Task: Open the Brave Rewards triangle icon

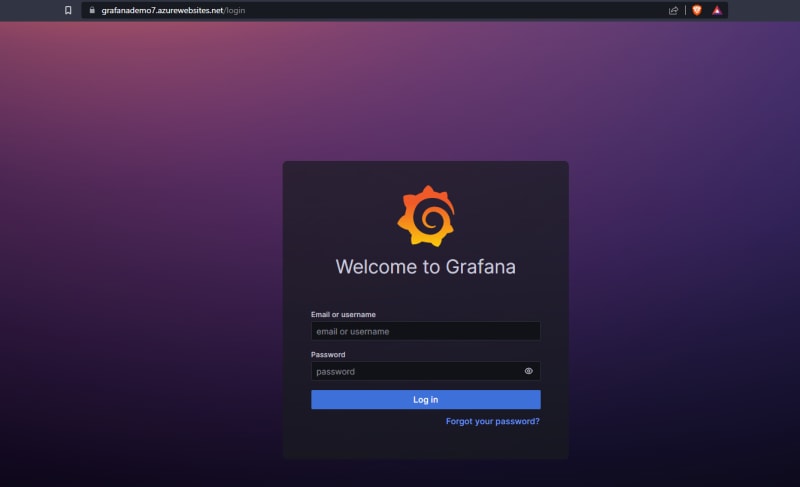Action: click(717, 10)
